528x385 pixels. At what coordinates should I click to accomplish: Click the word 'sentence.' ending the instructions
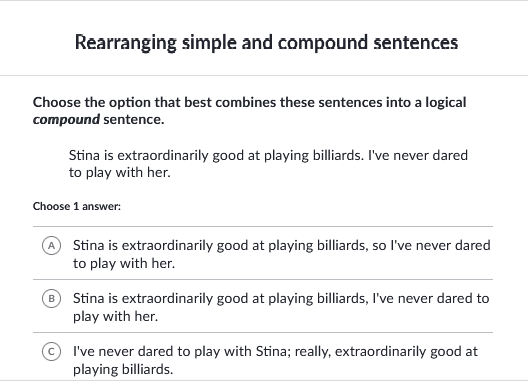tap(134, 119)
